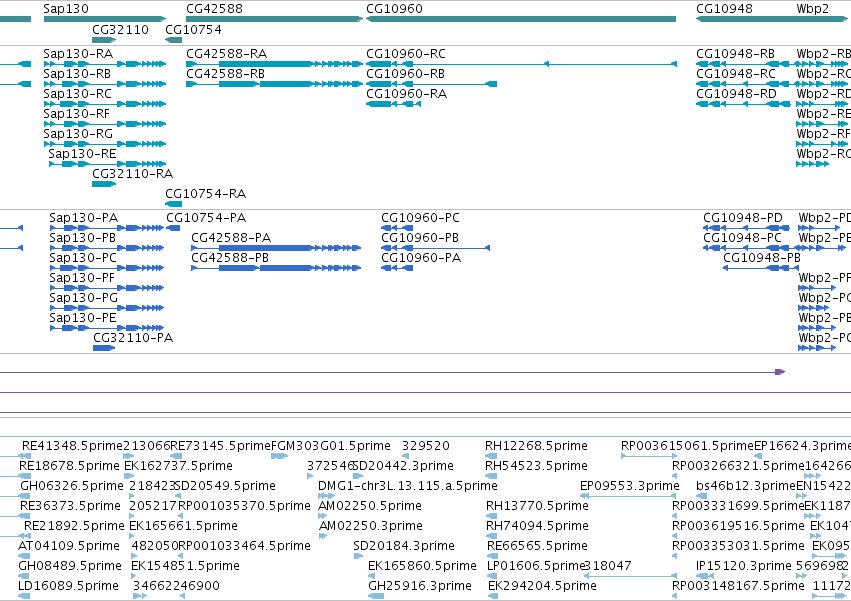Open EST RE66565.5prime
The width and height of the screenshot is (851, 601).
(x=537, y=546)
